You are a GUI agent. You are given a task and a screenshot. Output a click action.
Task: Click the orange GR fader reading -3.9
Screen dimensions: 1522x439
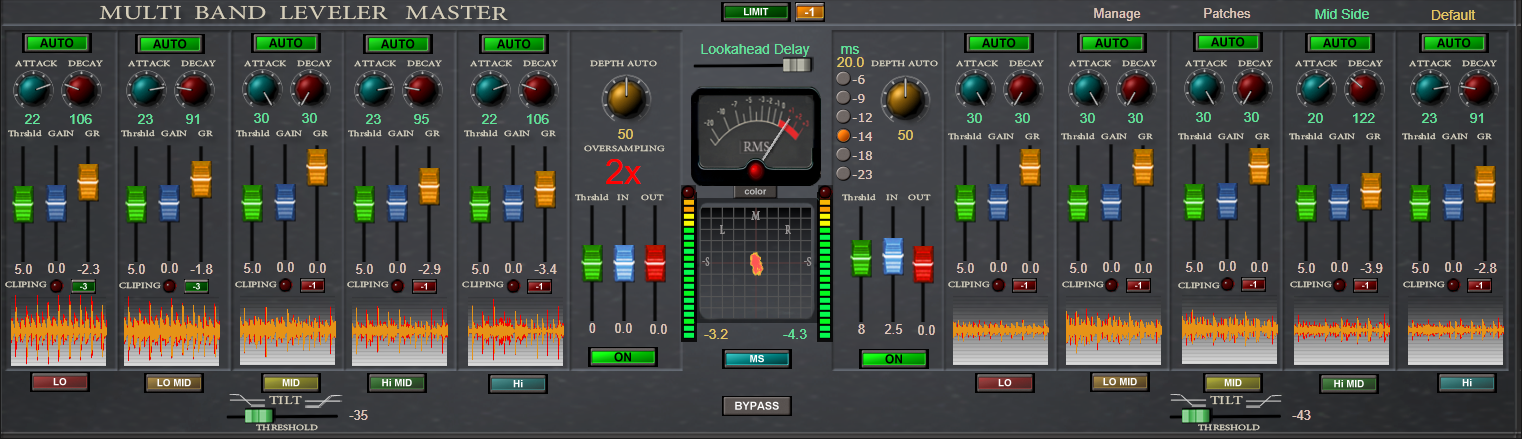1371,192
